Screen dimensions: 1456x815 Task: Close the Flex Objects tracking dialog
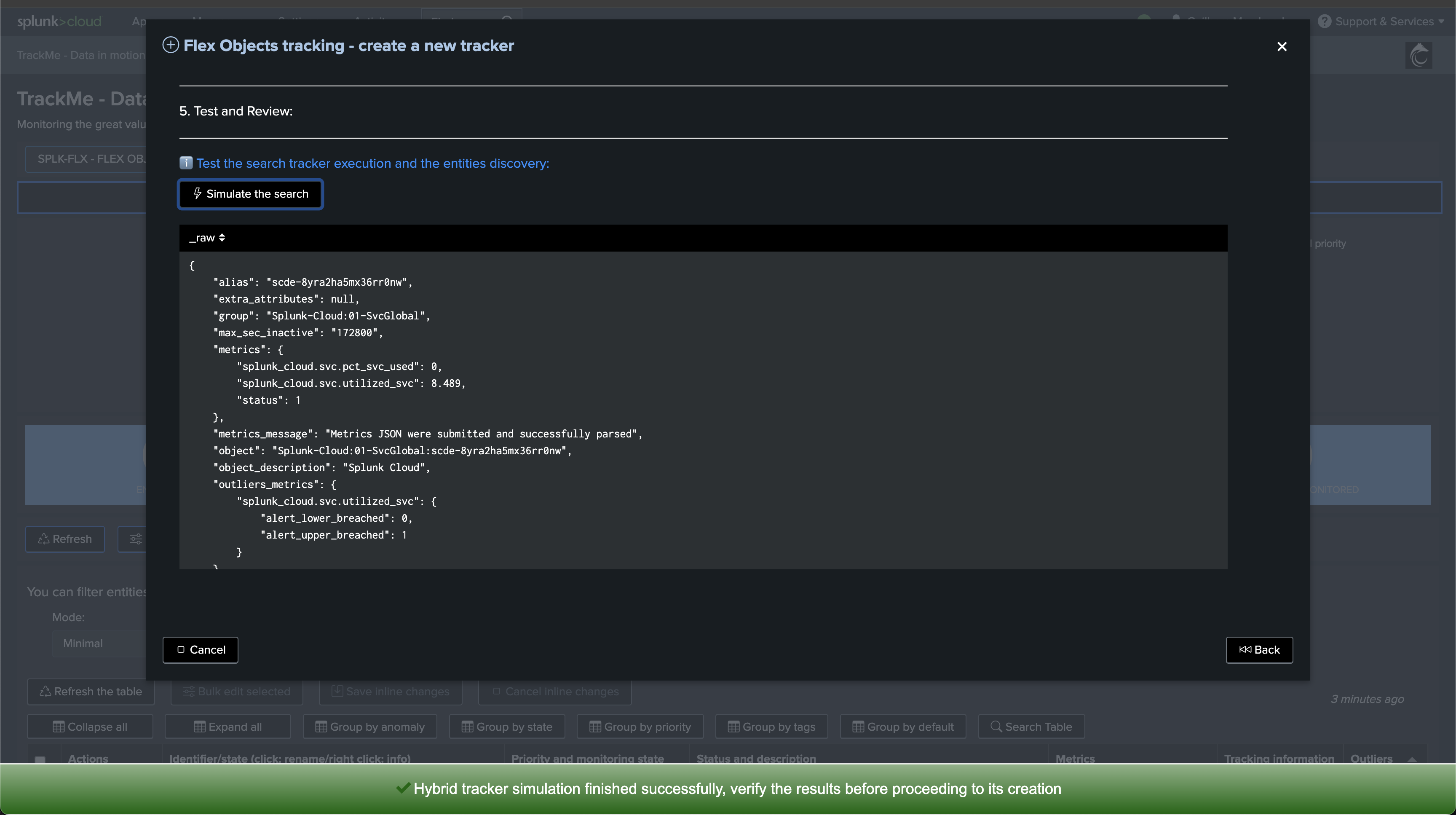click(x=1282, y=46)
